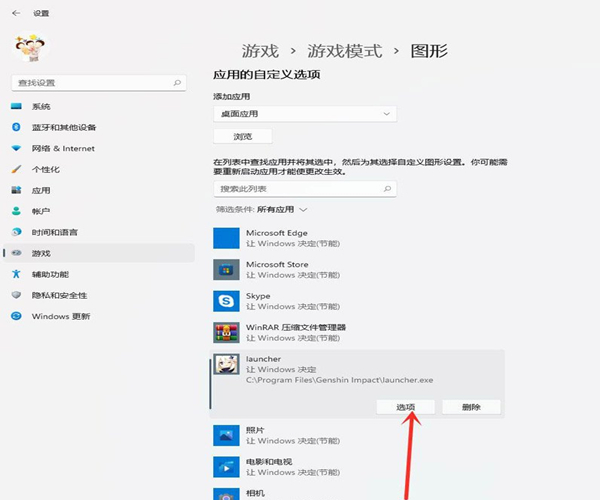The height and width of the screenshot is (500, 600).
Task: Open the 桌面应用 dropdown
Action: click(305, 114)
